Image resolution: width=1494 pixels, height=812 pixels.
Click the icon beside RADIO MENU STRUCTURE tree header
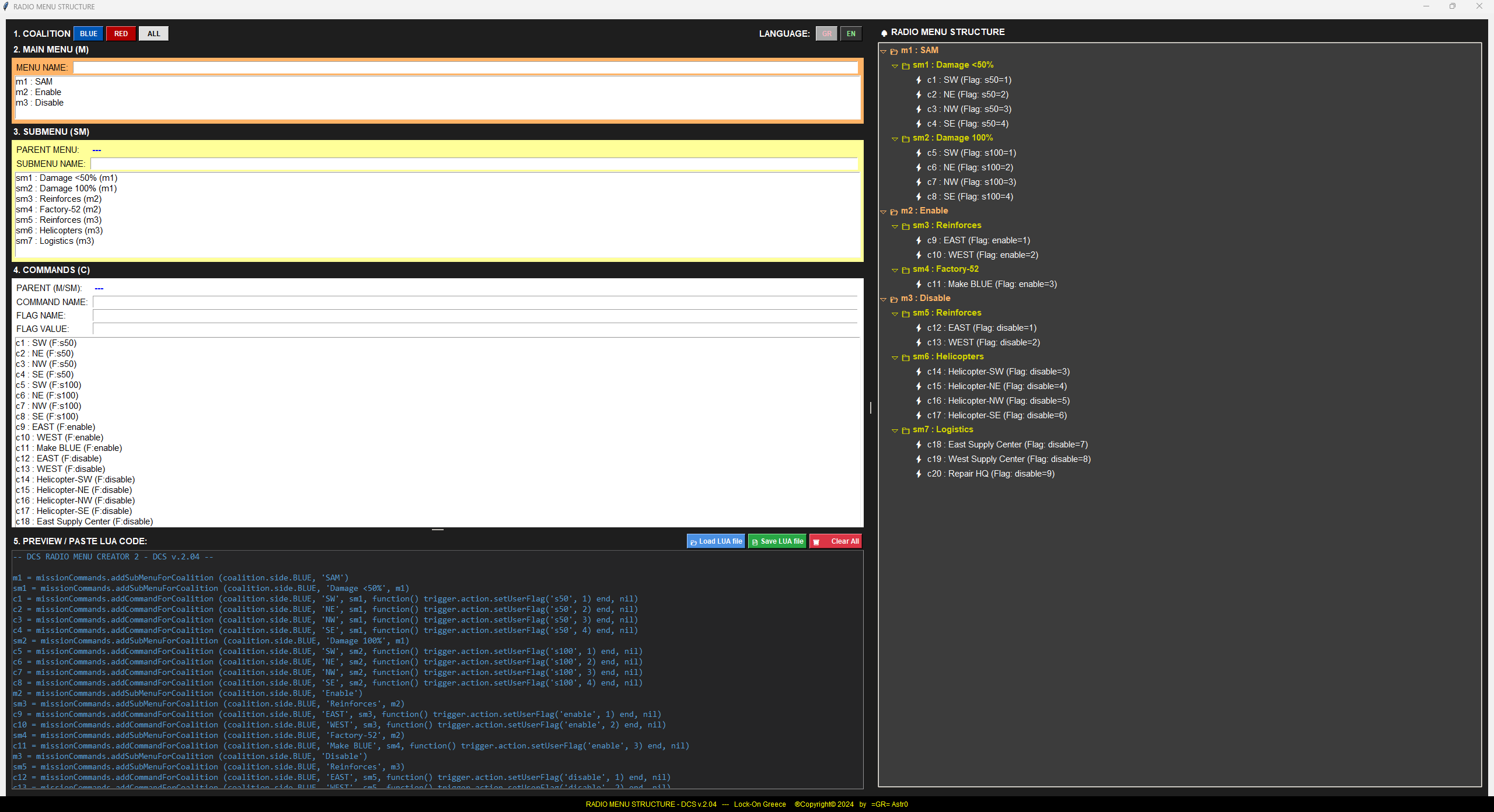tap(884, 32)
